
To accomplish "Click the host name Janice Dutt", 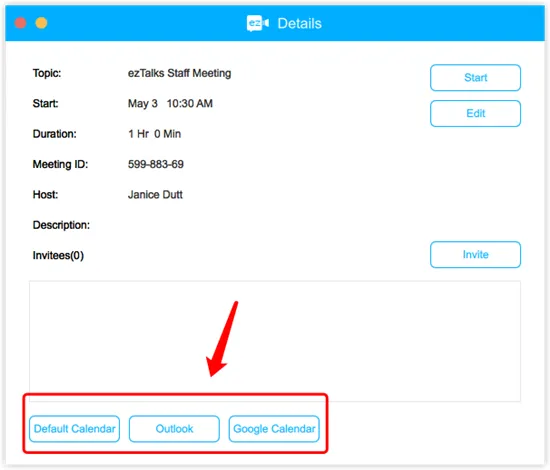I will click(x=155, y=195).
